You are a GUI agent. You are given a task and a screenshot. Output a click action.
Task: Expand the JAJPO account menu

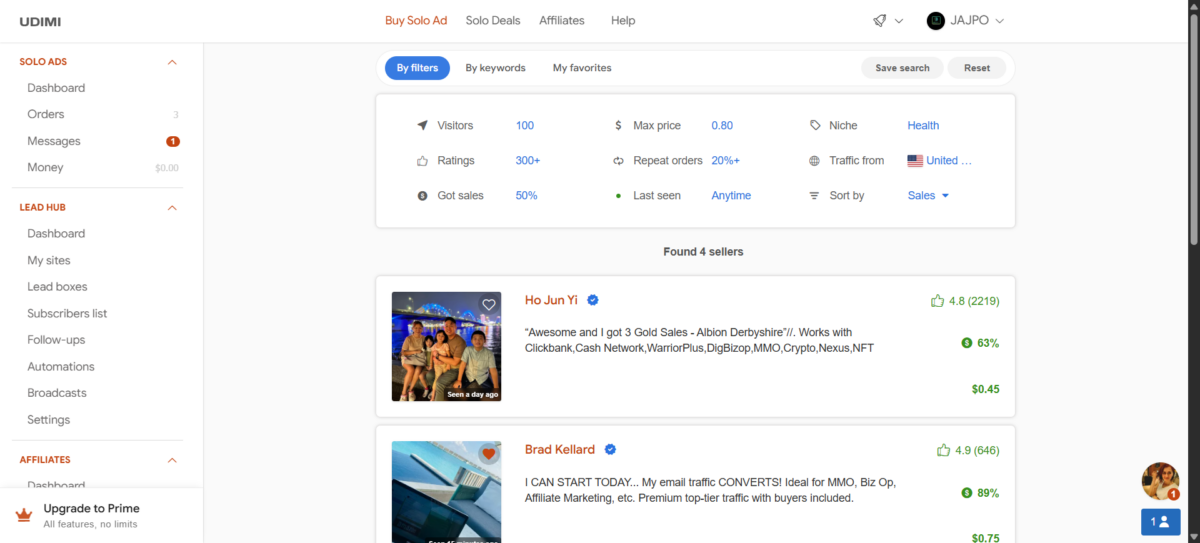coord(999,21)
